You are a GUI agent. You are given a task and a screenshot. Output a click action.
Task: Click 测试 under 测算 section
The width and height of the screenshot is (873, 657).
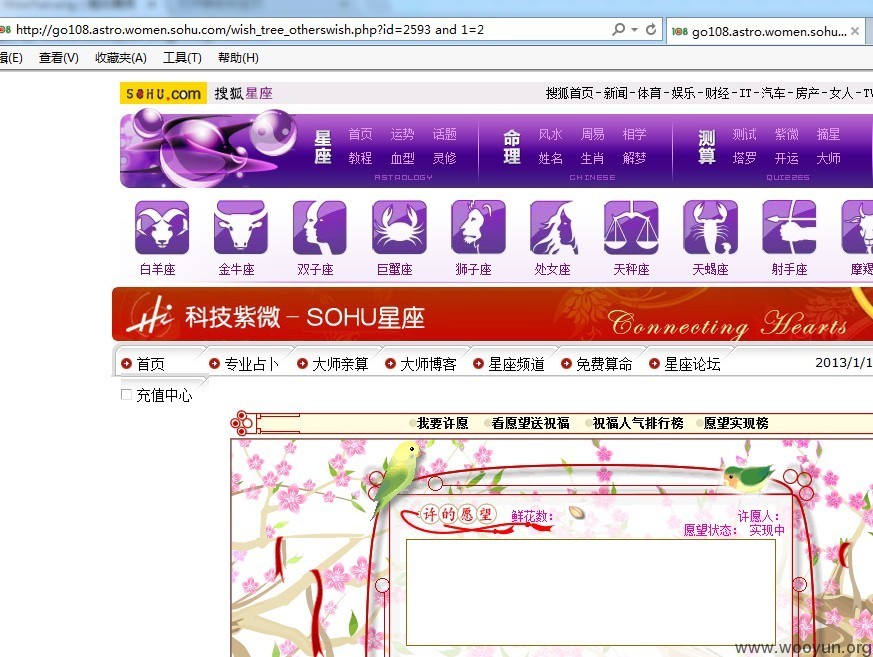point(744,134)
